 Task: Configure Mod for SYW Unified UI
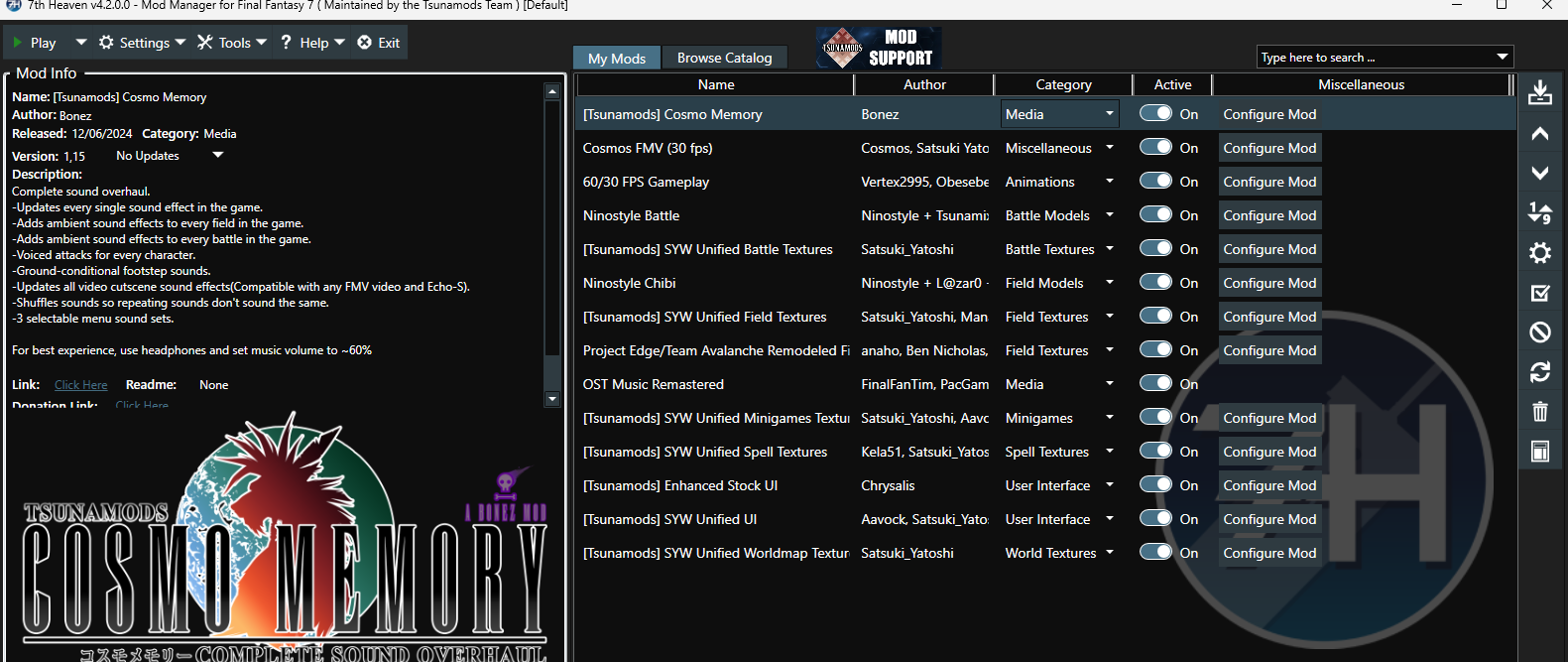(1269, 519)
